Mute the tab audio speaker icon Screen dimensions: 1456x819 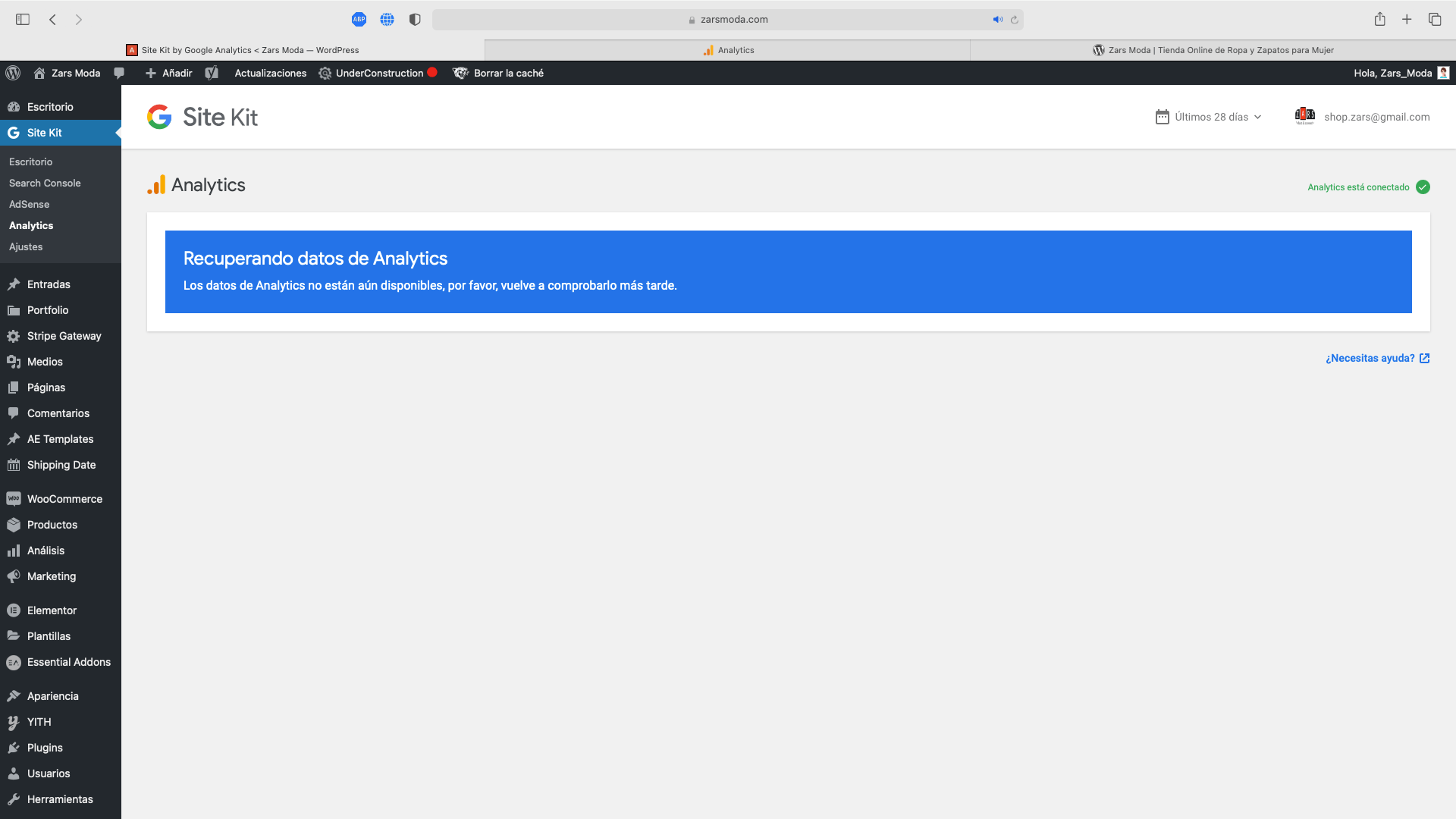click(997, 20)
